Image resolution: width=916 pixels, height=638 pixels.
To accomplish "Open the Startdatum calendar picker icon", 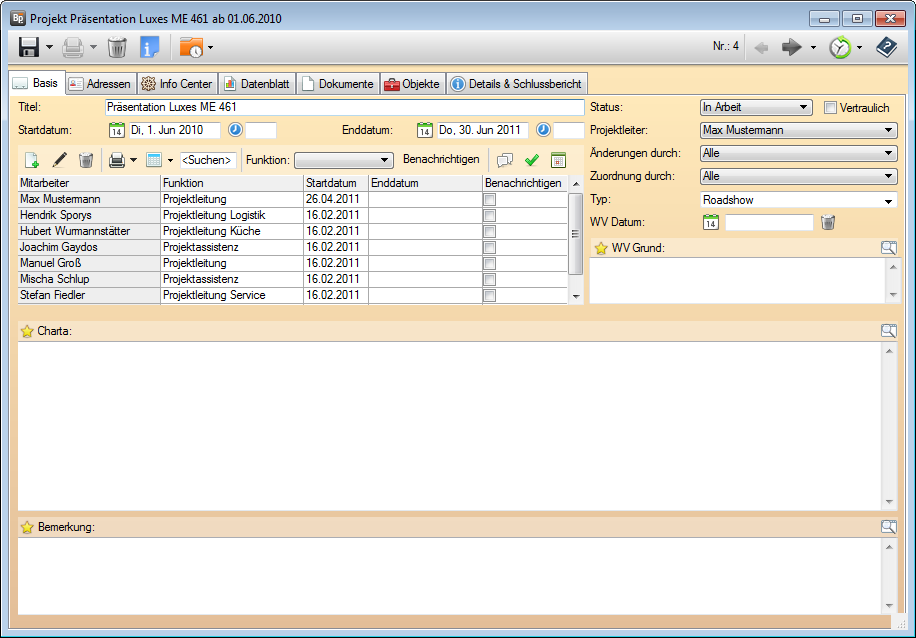I will (116, 130).
